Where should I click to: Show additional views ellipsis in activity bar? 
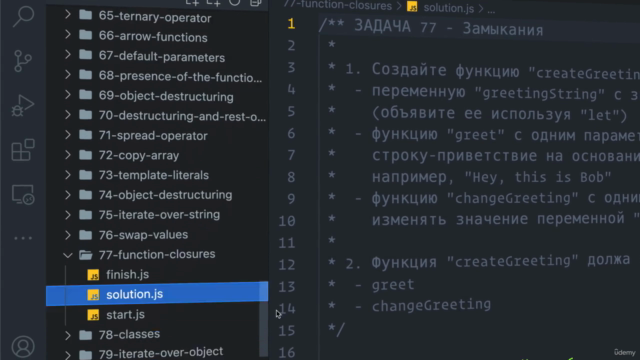coord(23,238)
